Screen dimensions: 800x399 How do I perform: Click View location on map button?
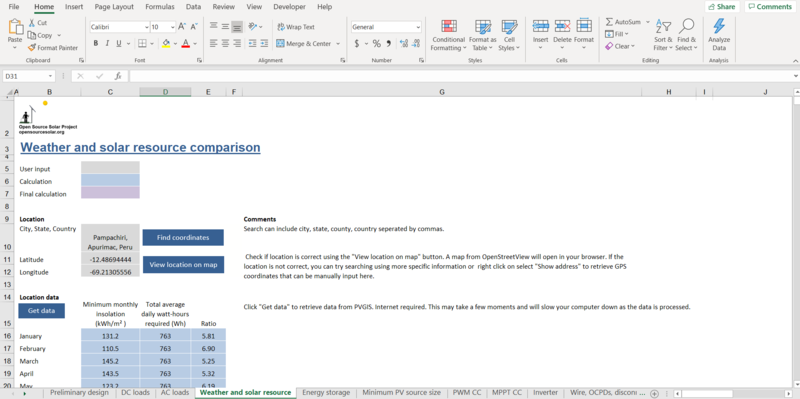(183, 264)
